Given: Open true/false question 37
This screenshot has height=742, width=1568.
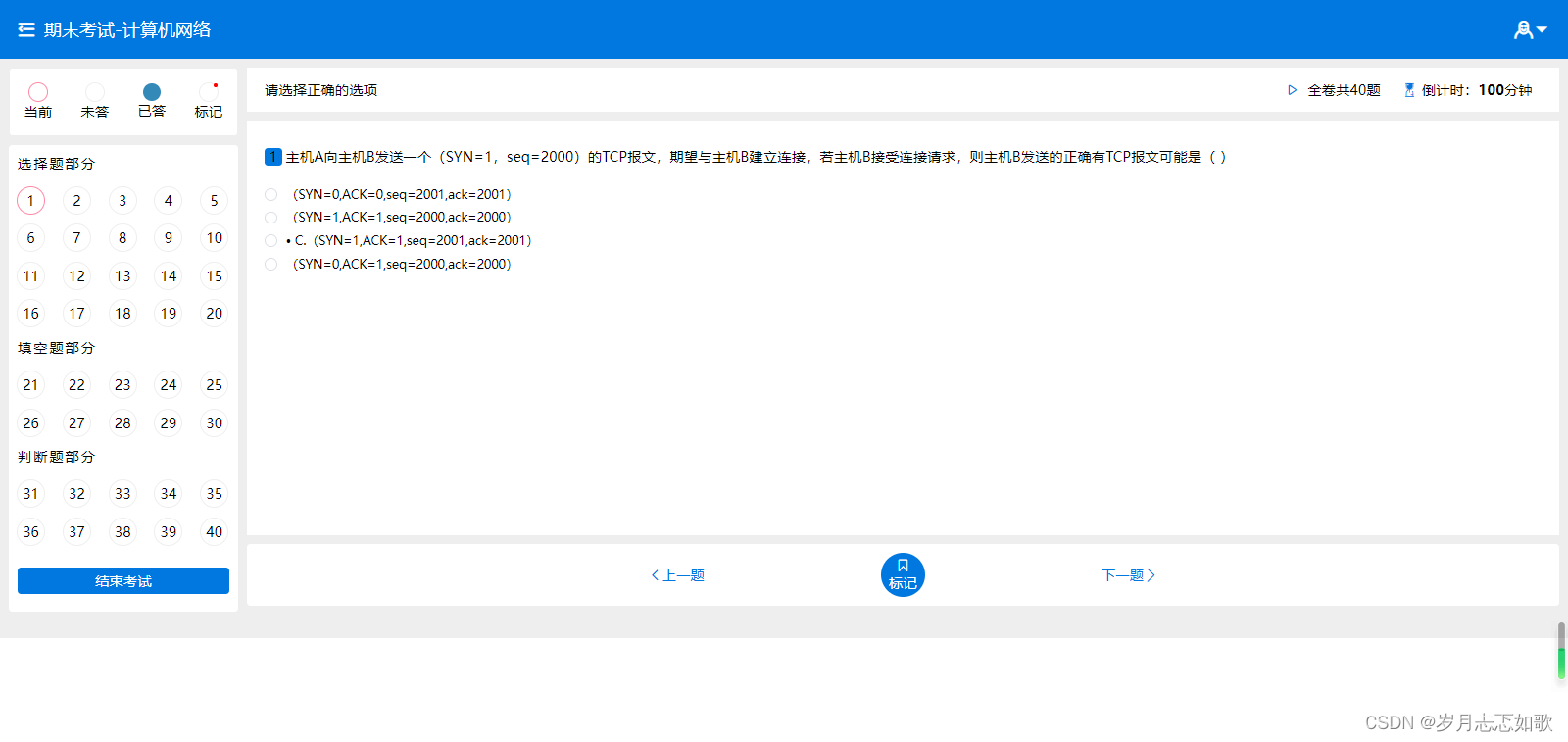Looking at the screenshot, I should 76,532.
